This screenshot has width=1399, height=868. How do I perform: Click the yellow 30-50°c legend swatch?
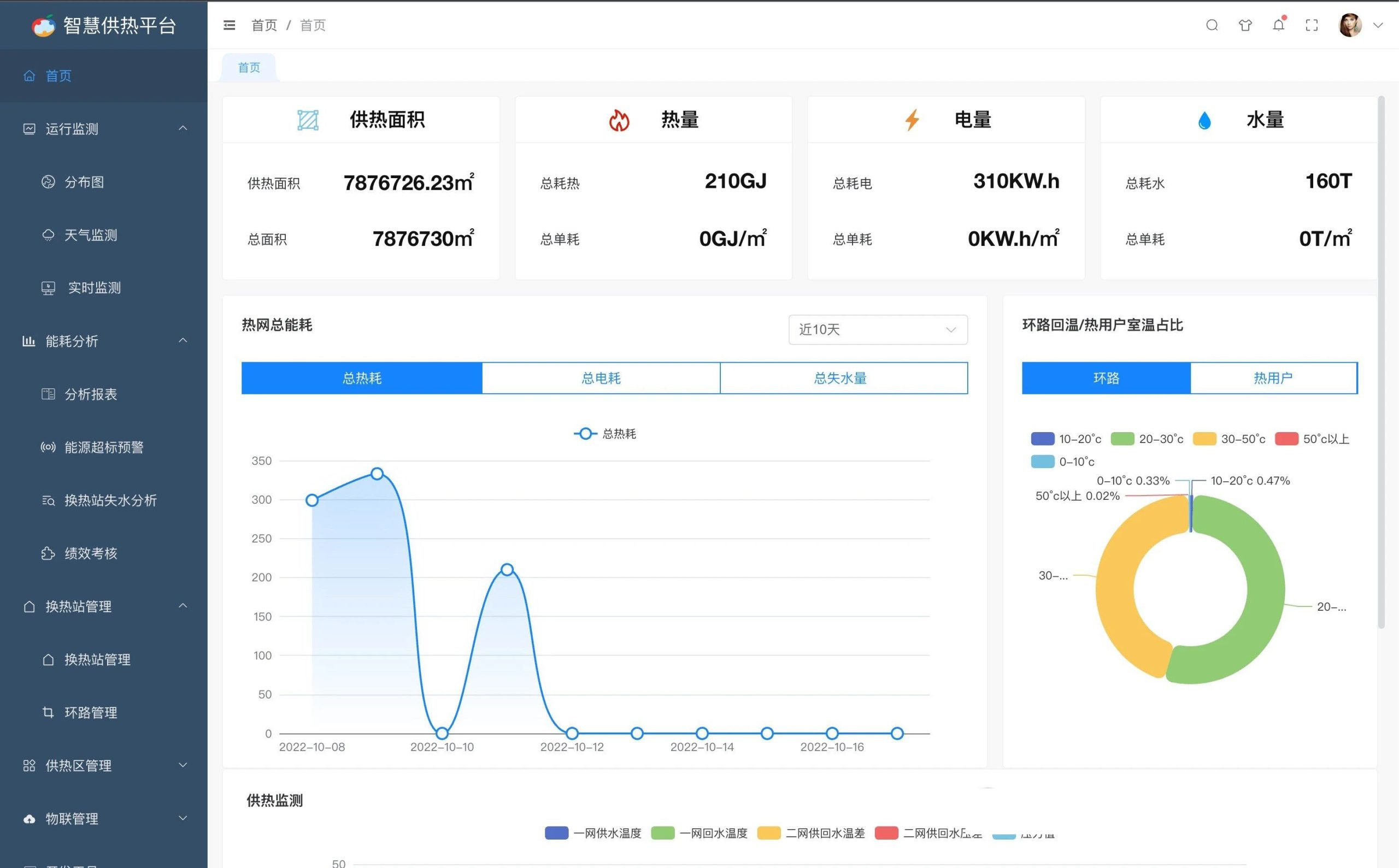tap(1204, 439)
